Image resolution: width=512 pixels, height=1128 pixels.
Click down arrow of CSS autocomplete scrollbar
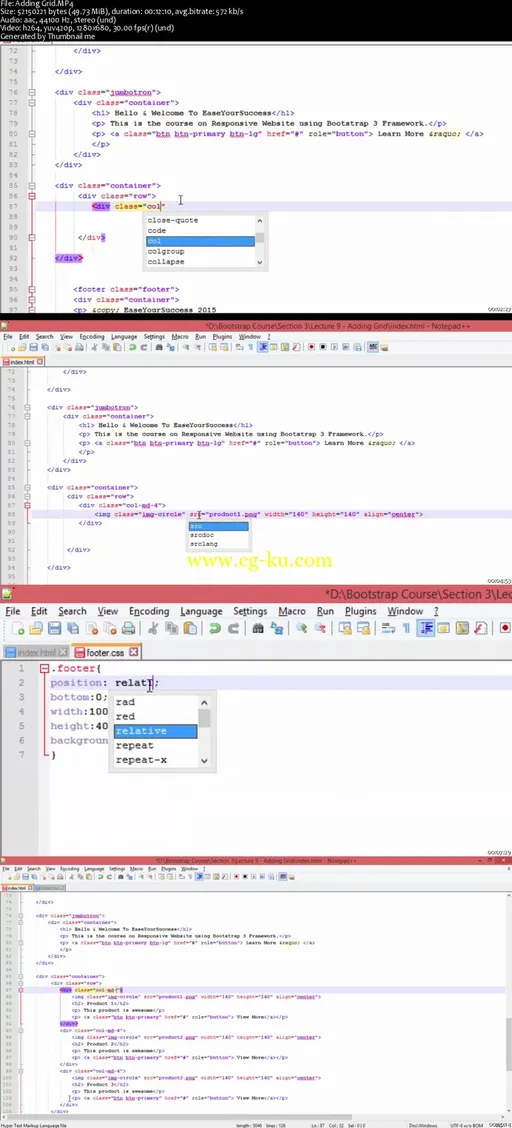coord(204,760)
